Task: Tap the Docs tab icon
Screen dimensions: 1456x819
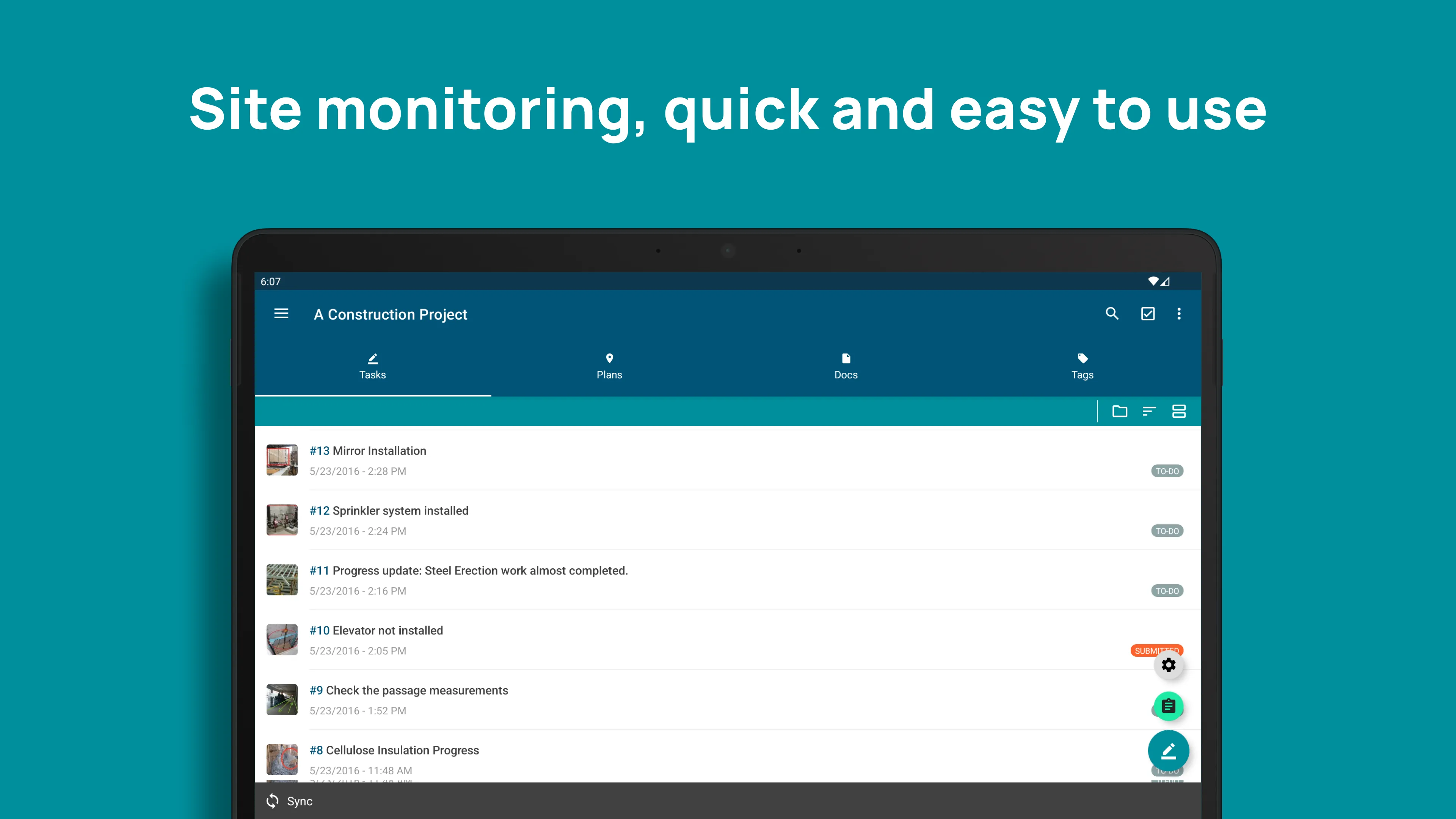Action: tap(846, 365)
